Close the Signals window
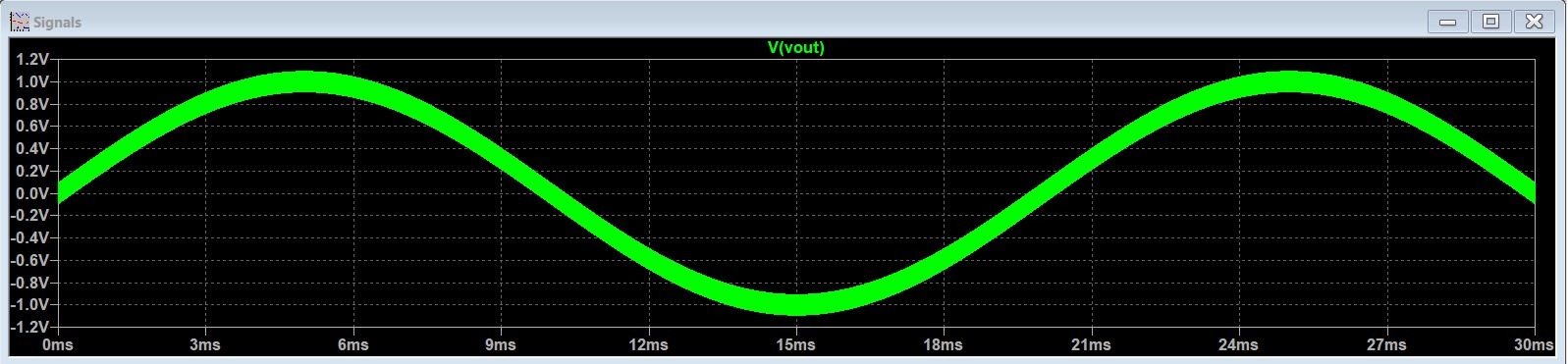Image resolution: width=1568 pixels, height=364 pixels. click(x=1534, y=22)
